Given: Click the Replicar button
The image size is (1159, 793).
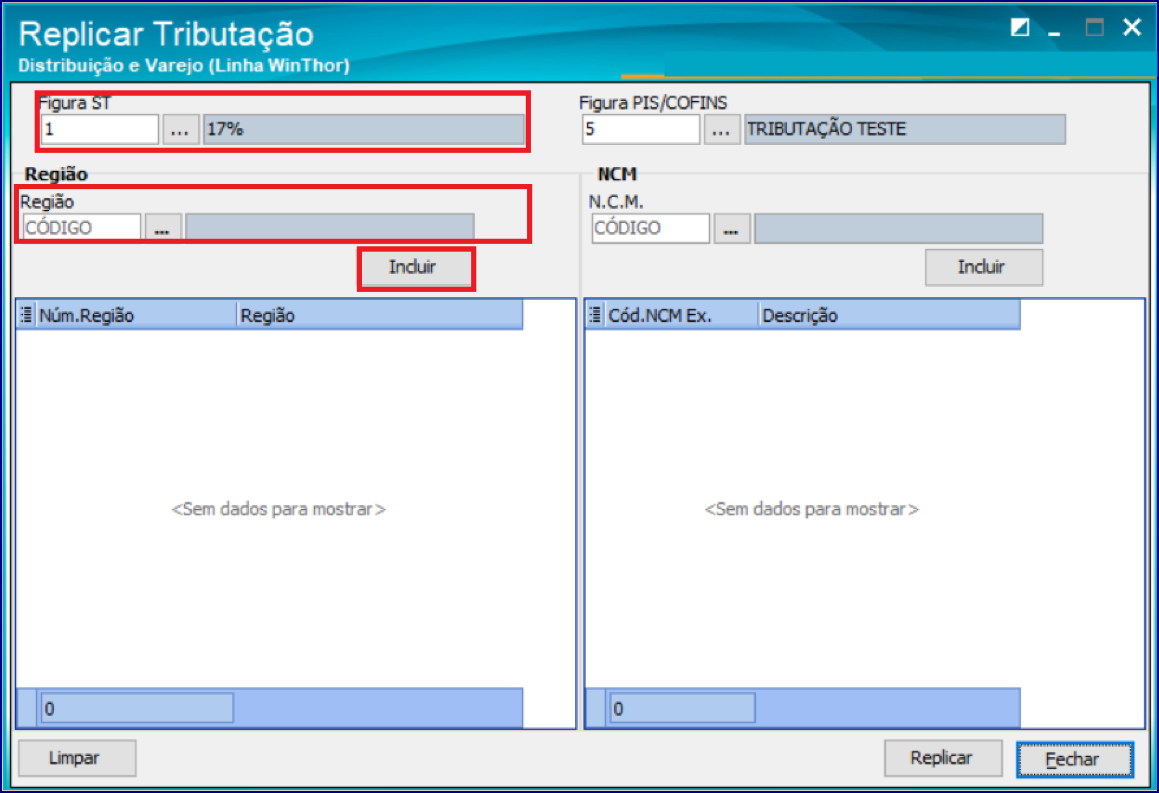Looking at the screenshot, I should pyautogui.click(x=942, y=758).
